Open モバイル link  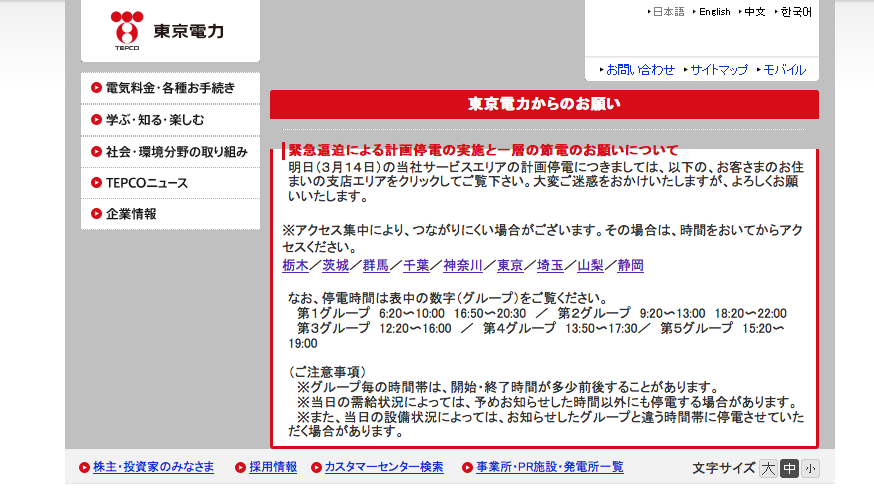click(784, 70)
